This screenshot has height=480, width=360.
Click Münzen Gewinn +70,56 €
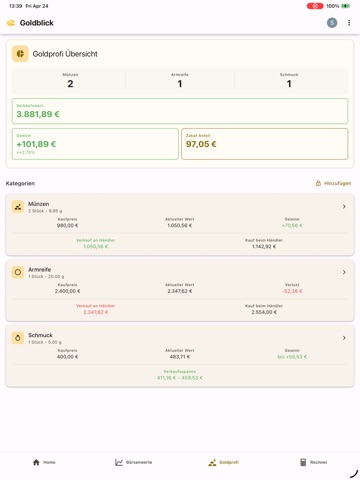292,222
